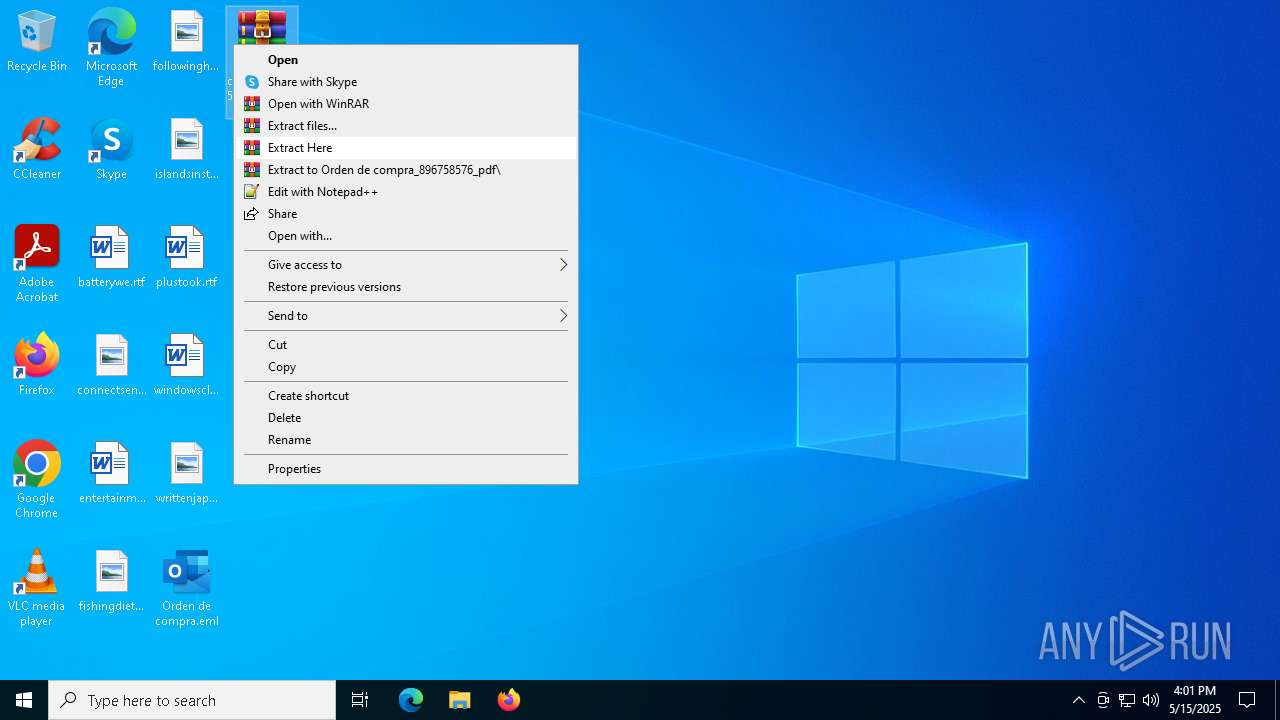
Task: Select the batterywe.rtf document icon
Action: point(111,257)
